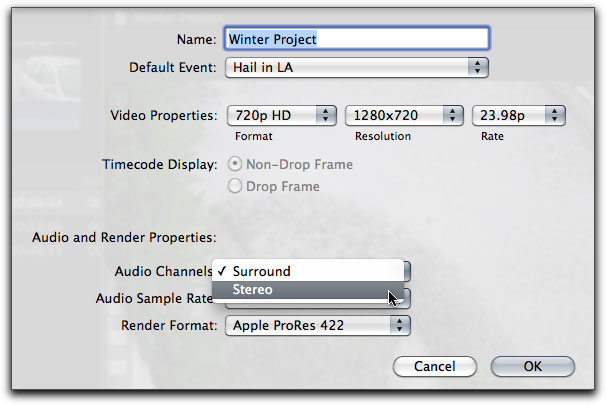This screenshot has height=405, width=606.
Task: Select the Non-Drop Frame radio button
Action: point(236,165)
